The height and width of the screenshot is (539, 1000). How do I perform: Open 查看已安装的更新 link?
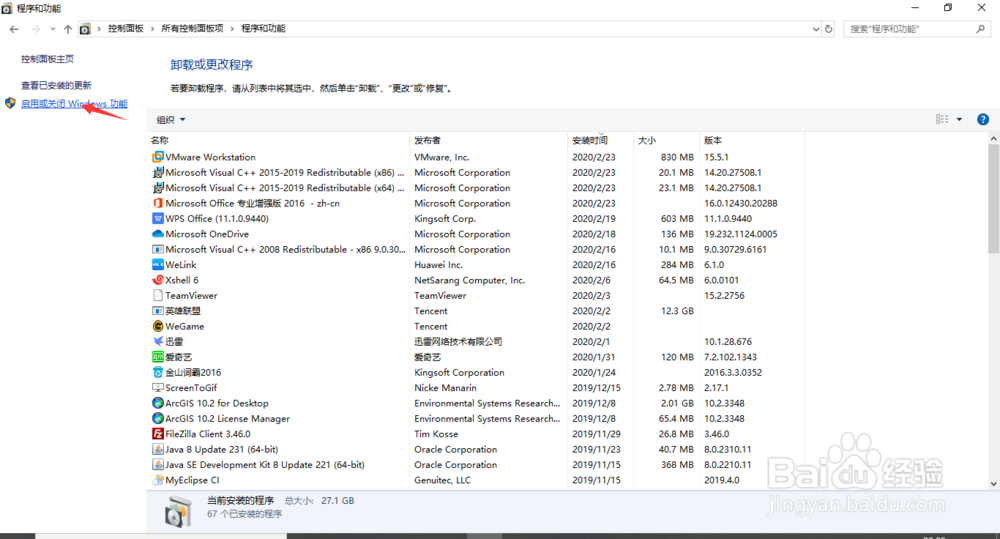point(56,85)
